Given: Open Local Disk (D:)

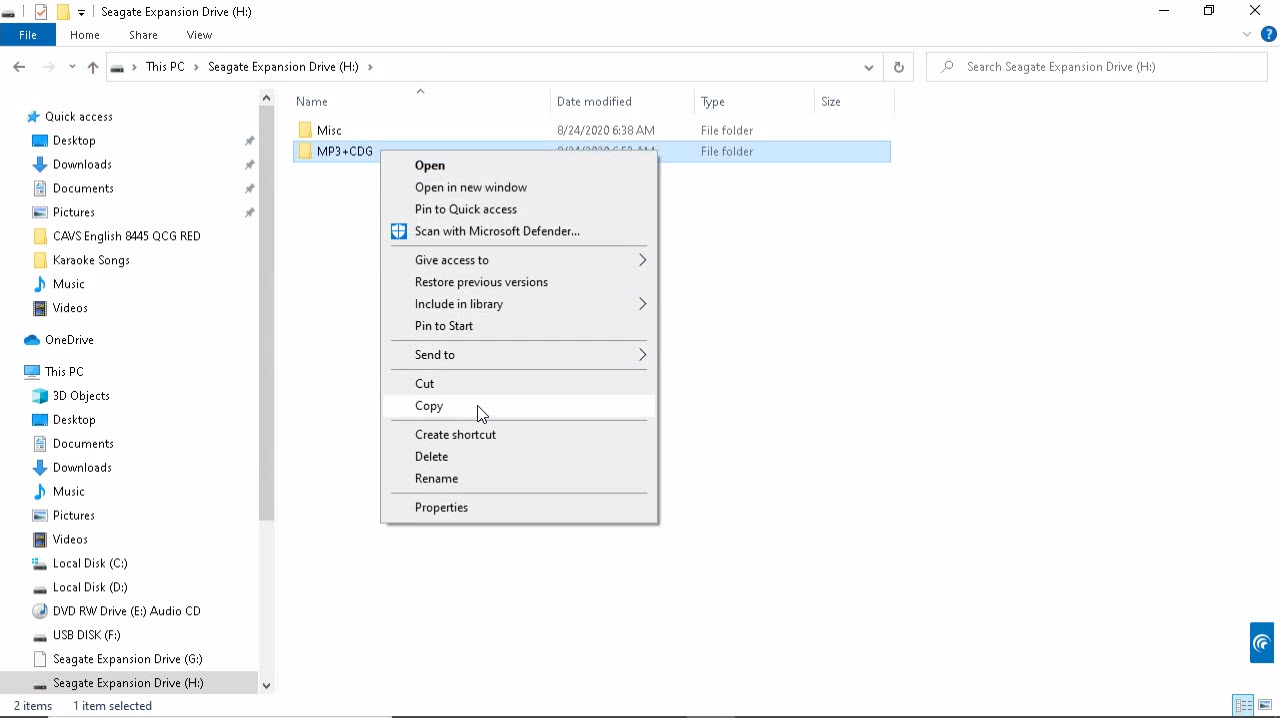Looking at the screenshot, I should click(x=90, y=588).
